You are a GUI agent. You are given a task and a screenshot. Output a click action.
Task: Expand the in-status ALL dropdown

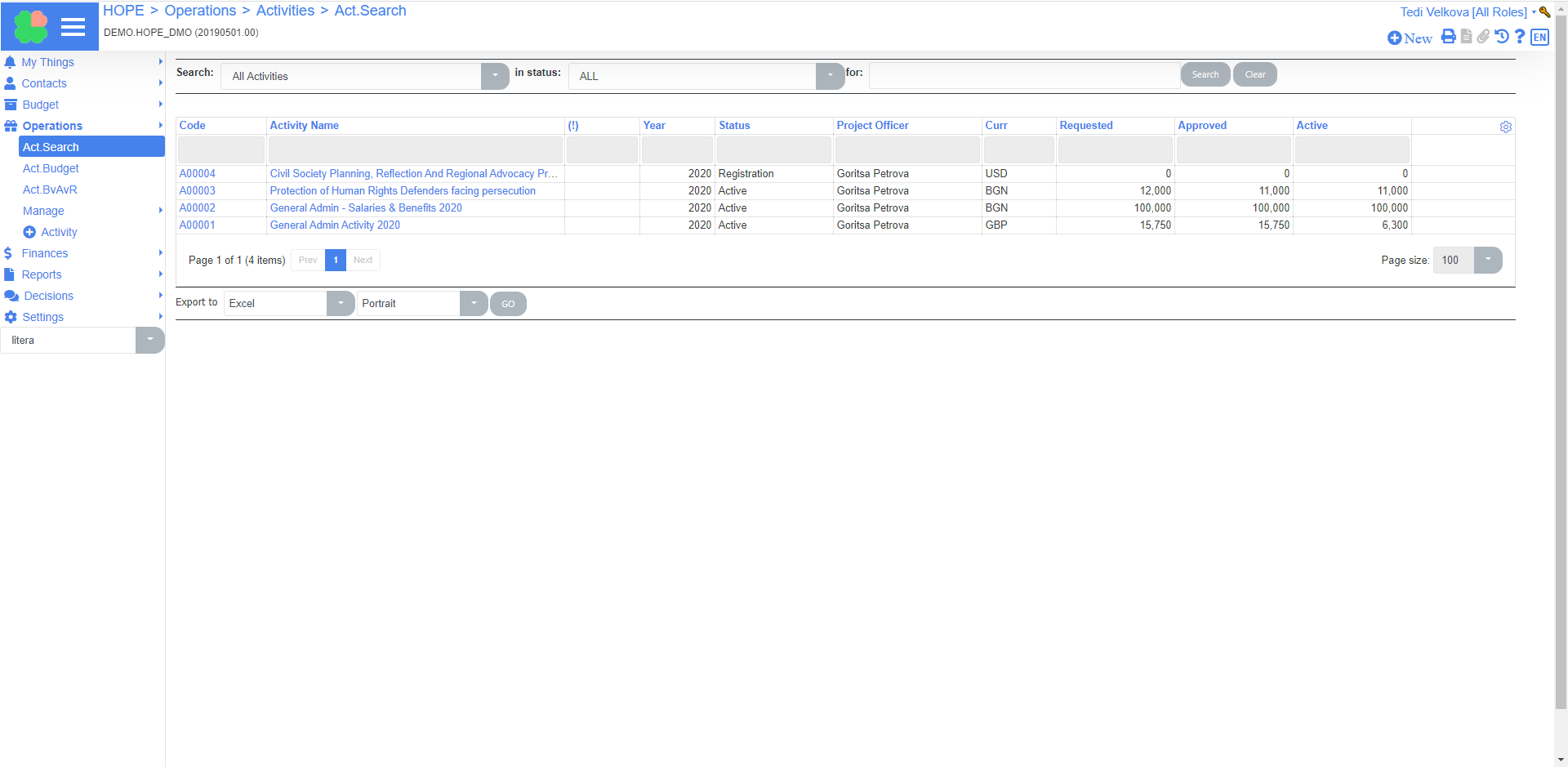pyautogui.click(x=830, y=76)
